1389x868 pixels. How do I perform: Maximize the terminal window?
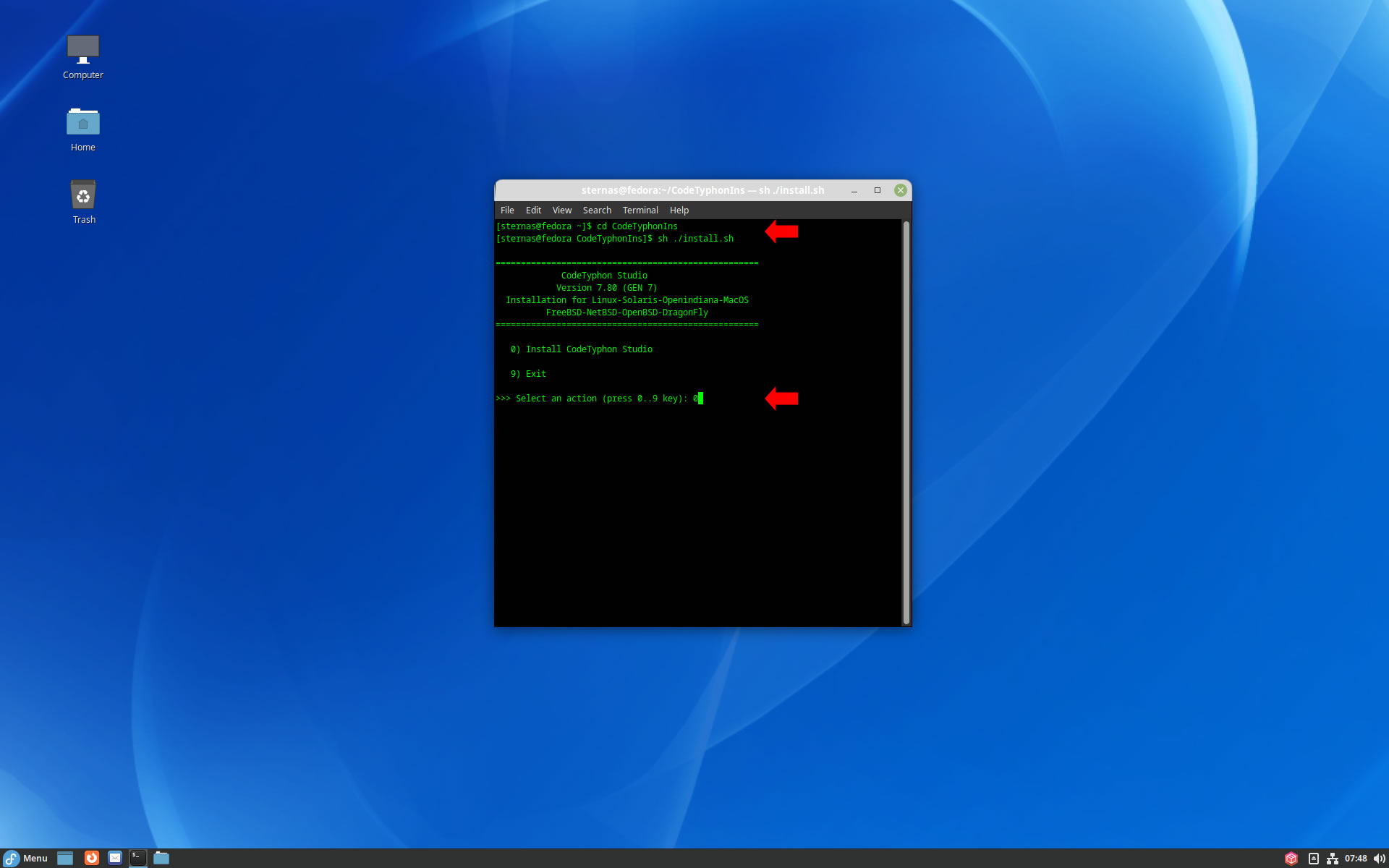click(878, 190)
